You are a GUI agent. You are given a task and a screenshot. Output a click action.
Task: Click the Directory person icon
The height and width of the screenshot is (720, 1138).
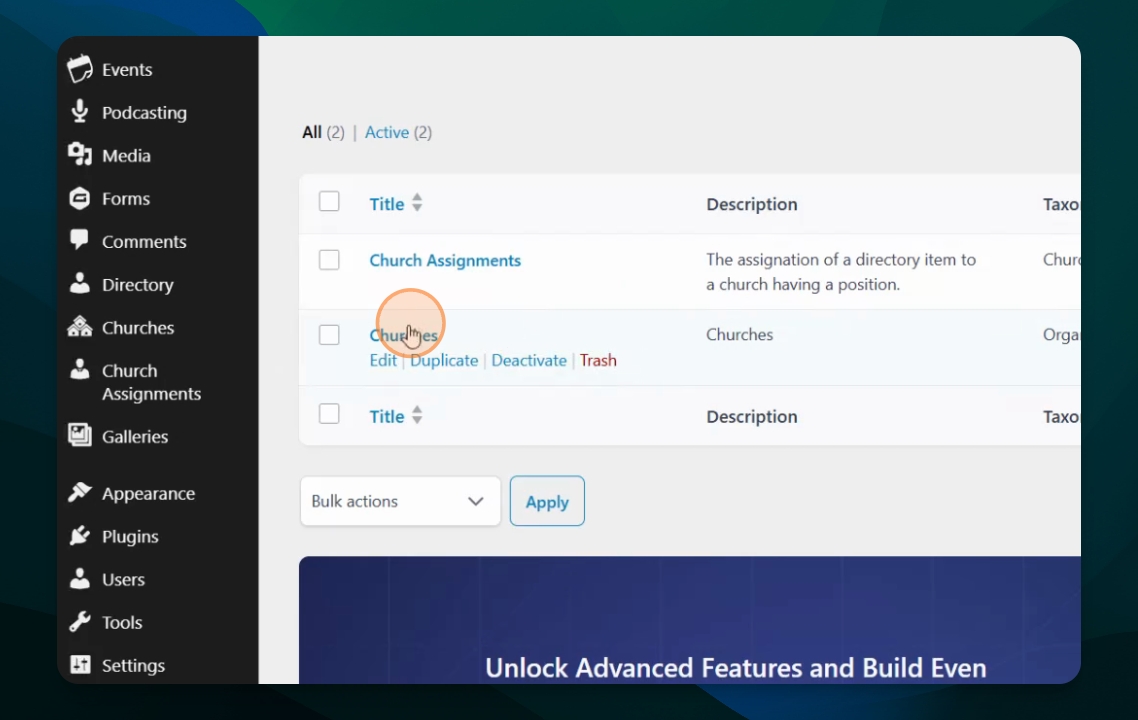(80, 283)
